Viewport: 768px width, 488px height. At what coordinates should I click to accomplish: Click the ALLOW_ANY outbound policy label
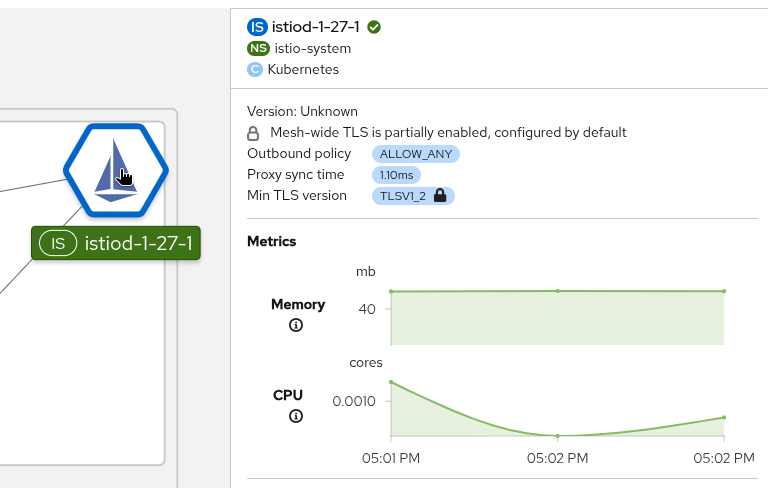[x=415, y=154]
